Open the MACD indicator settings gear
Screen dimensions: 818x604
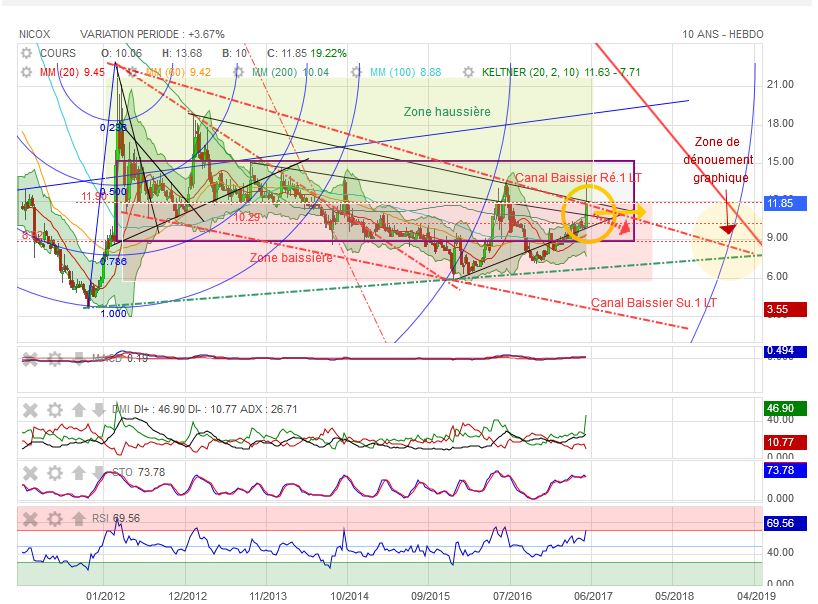coord(55,358)
